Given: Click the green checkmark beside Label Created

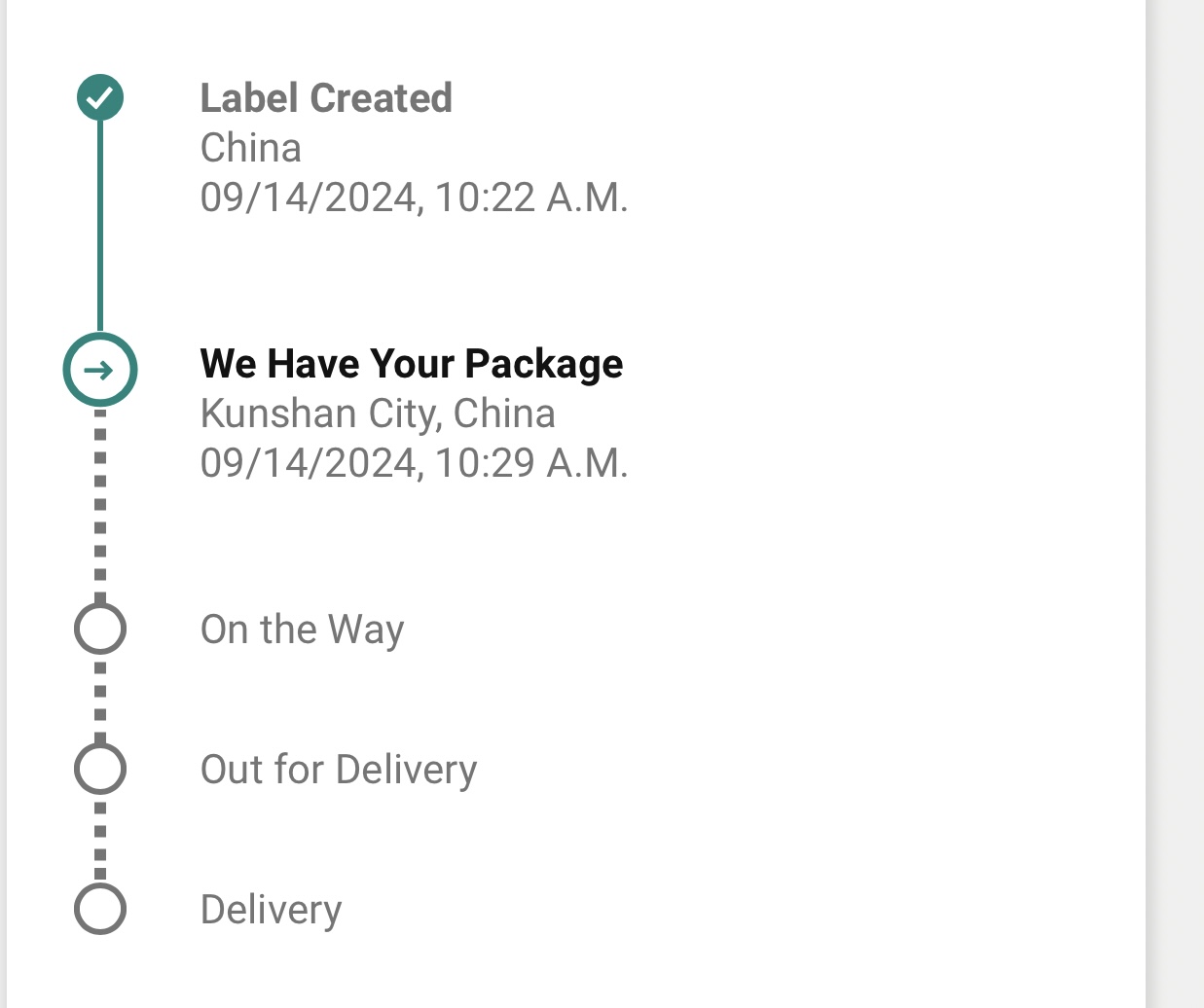Looking at the screenshot, I should point(100,97).
